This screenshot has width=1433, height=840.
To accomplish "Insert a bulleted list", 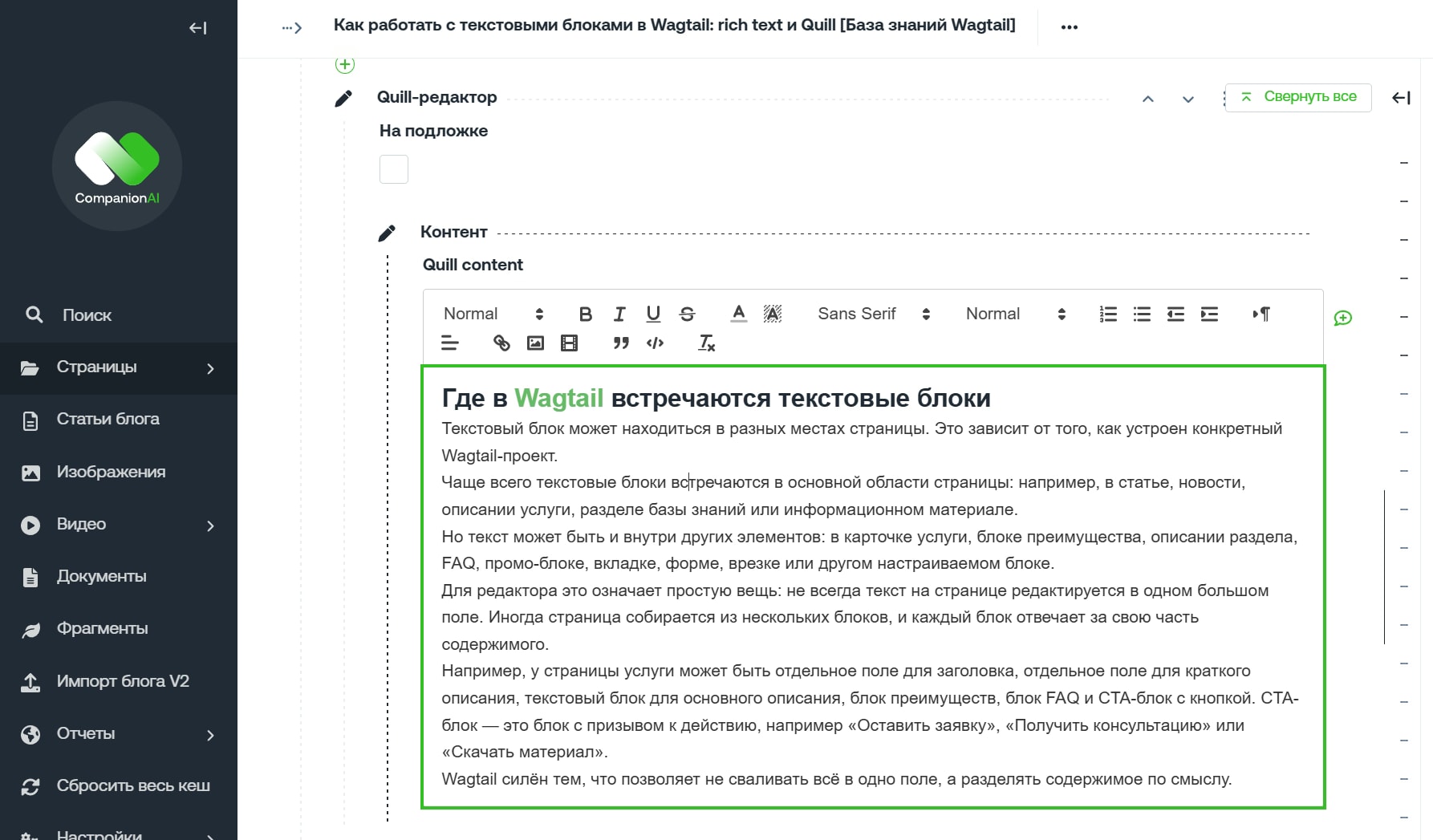I will [x=1142, y=314].
